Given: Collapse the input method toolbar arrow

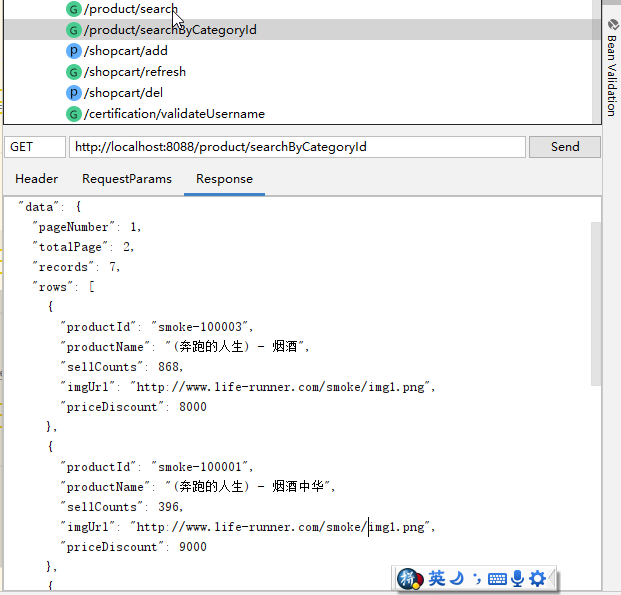Looking at the screenshot, I should pyautogui.click(x=551, y=579).
